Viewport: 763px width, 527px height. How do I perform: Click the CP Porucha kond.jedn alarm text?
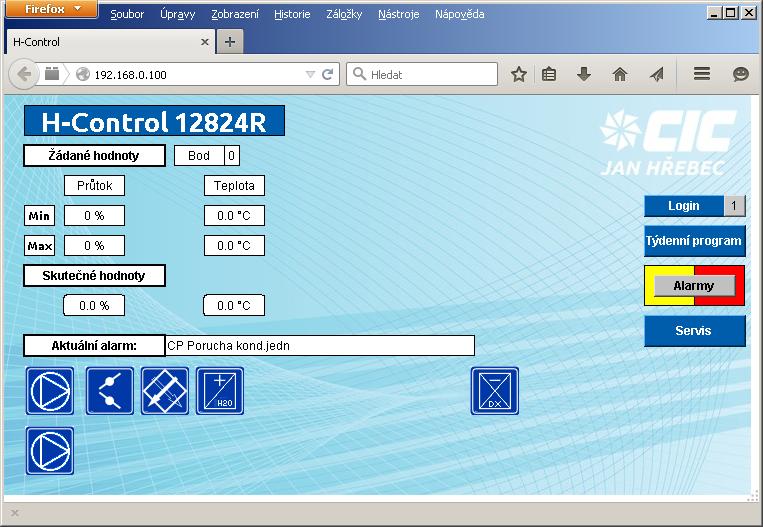(x=228, y=345)
